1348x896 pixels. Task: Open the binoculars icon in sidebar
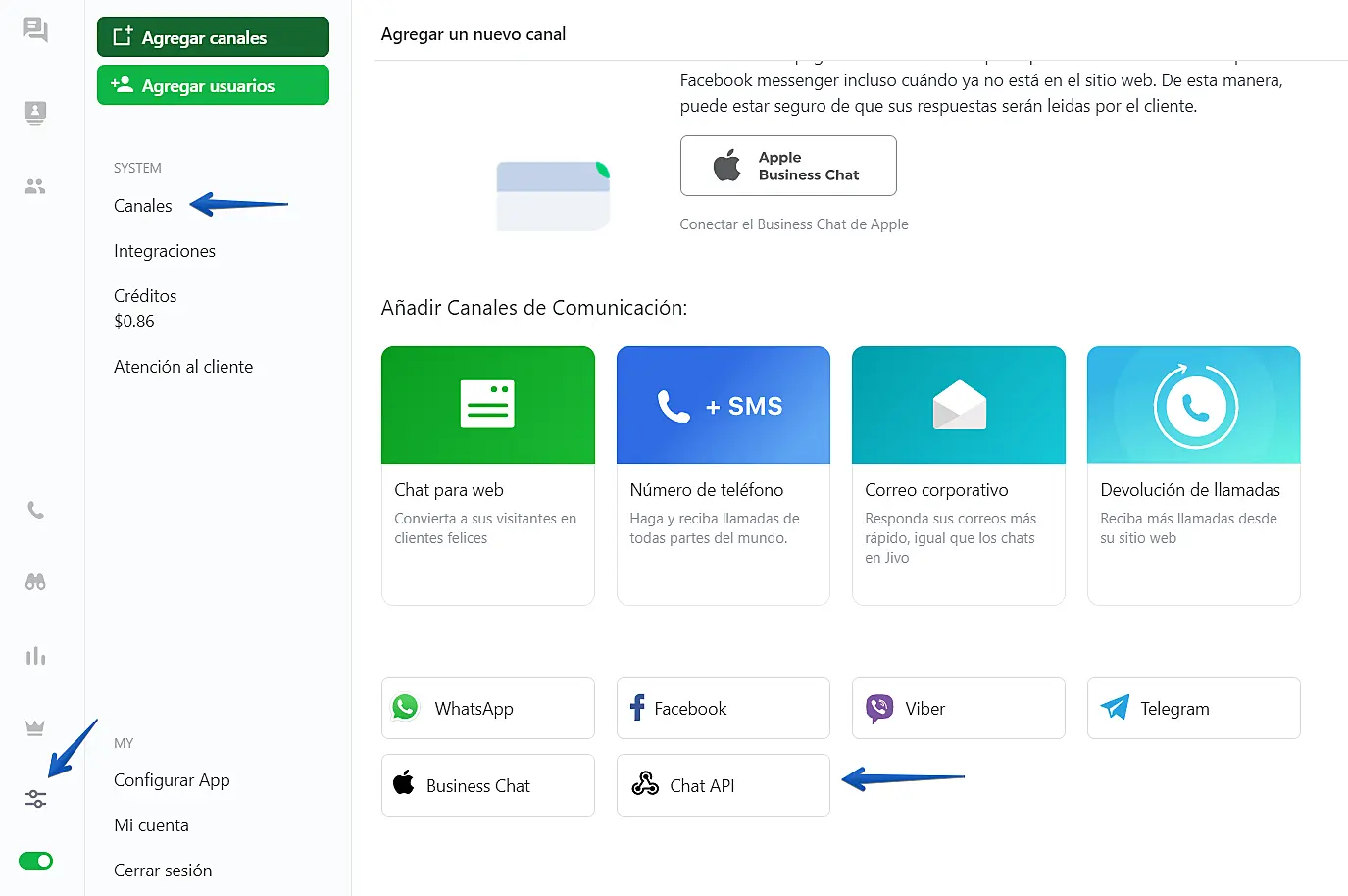pyautogui.click(x=35, y=582)
